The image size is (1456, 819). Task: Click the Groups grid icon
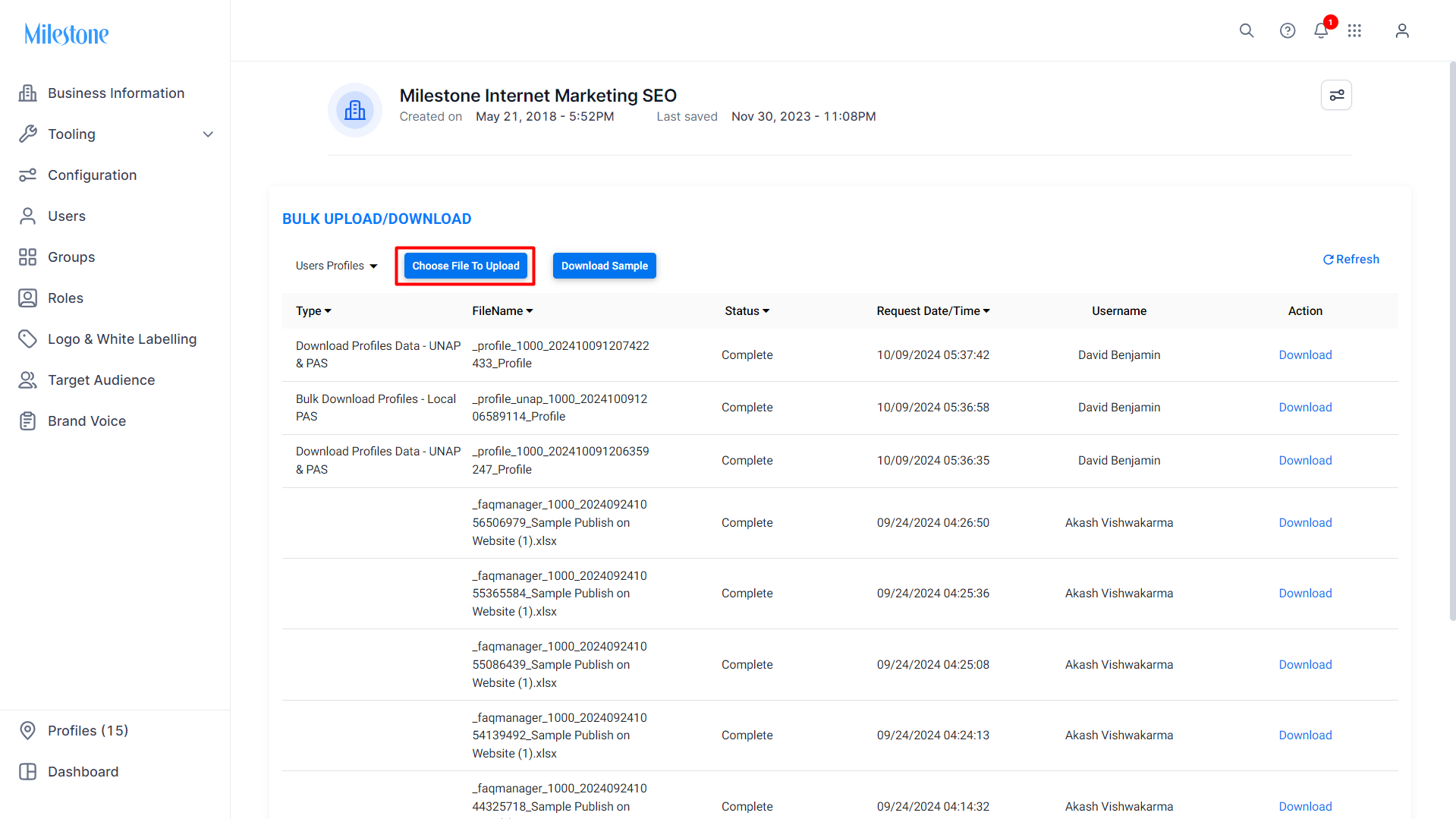(x=28, y=257)
